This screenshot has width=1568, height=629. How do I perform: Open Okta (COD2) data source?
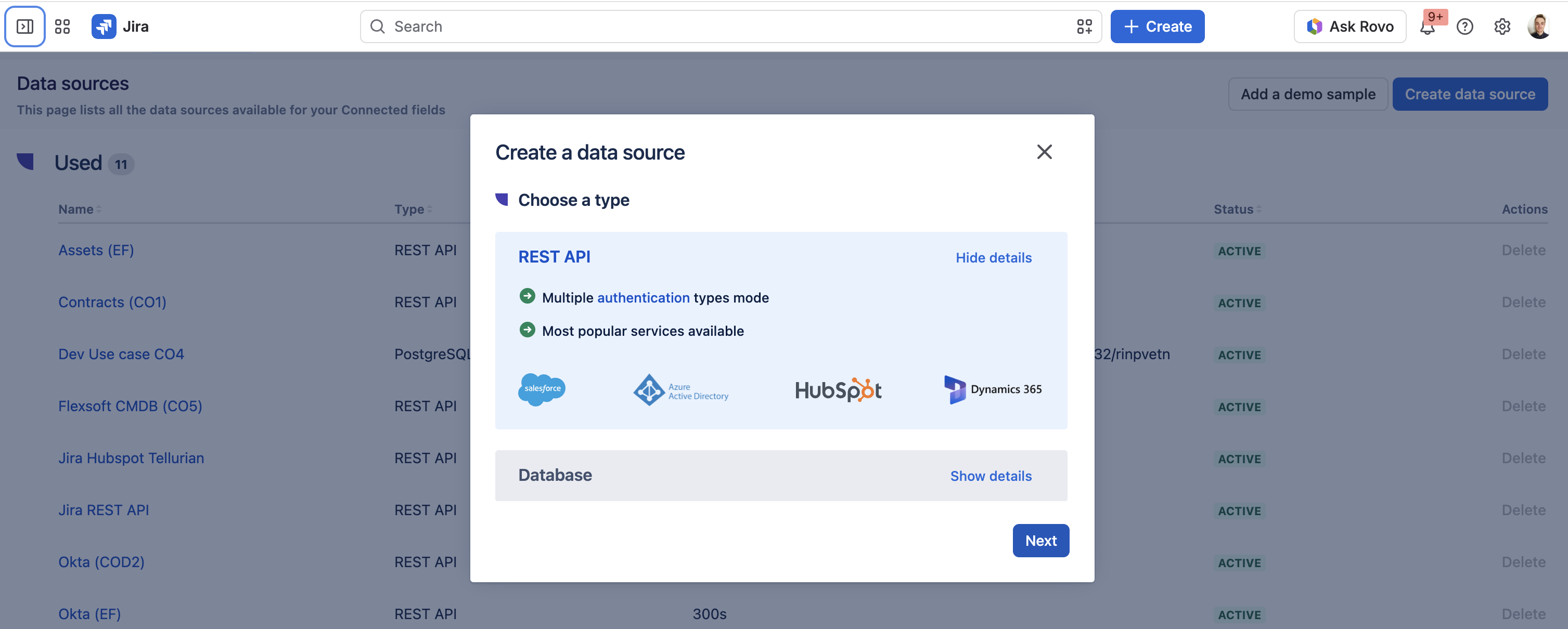pyautogui.click(x=101, y=561)
